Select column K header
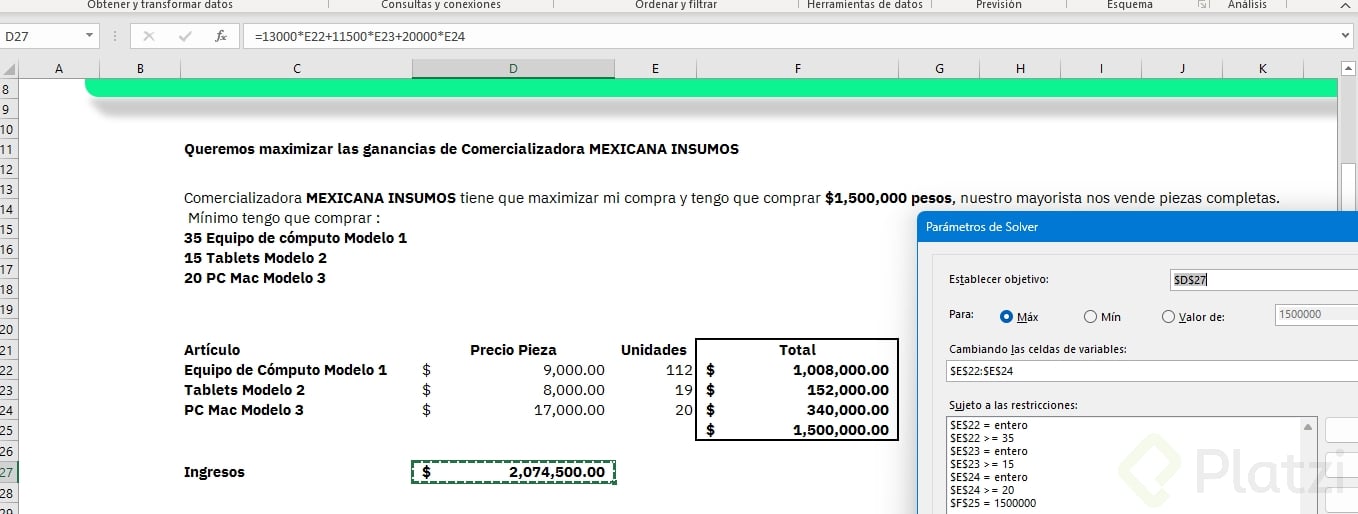The image size is (1358, 514). [x=1262, y=69]
